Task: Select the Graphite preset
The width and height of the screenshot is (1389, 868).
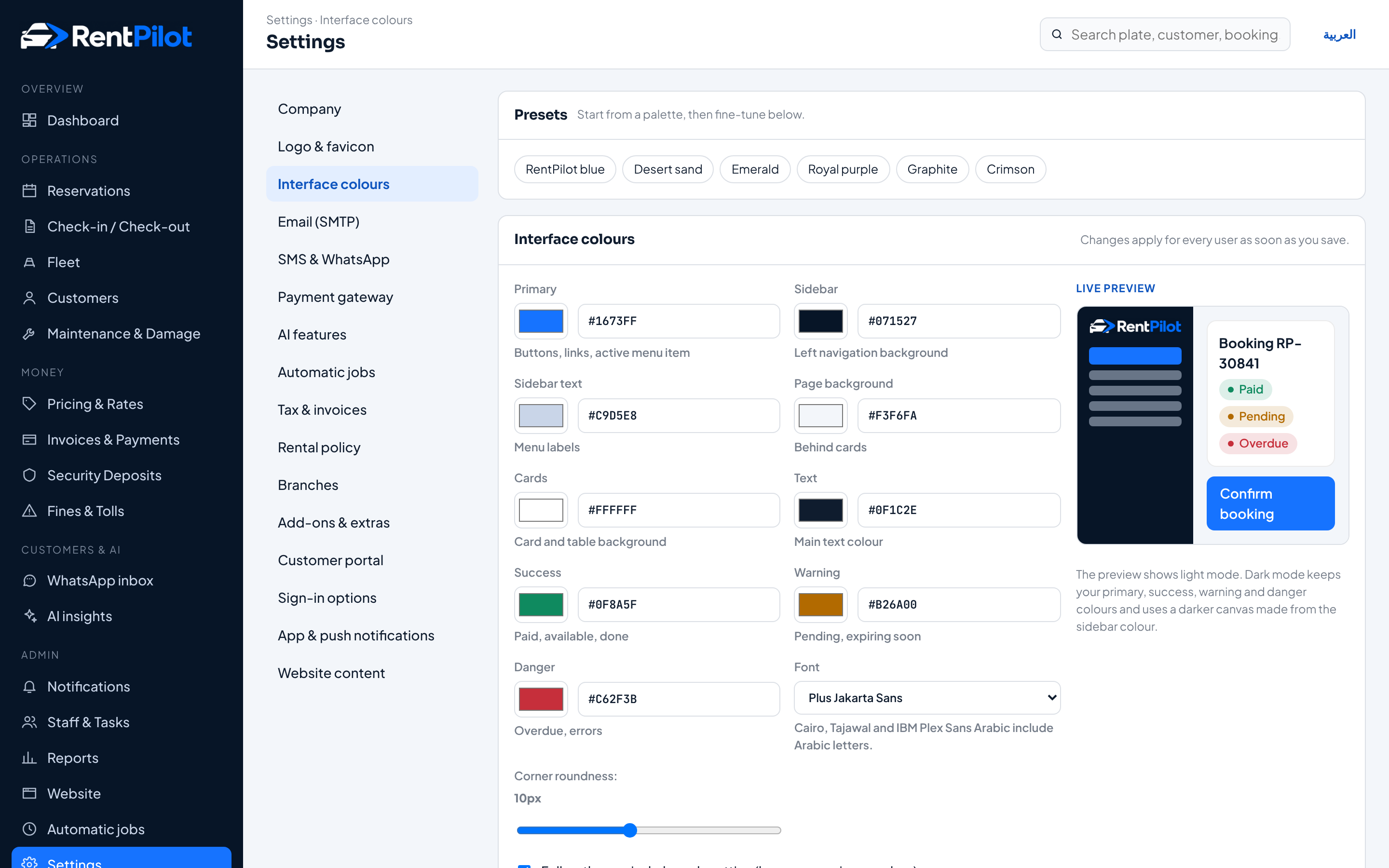Action: coord(932,169)
